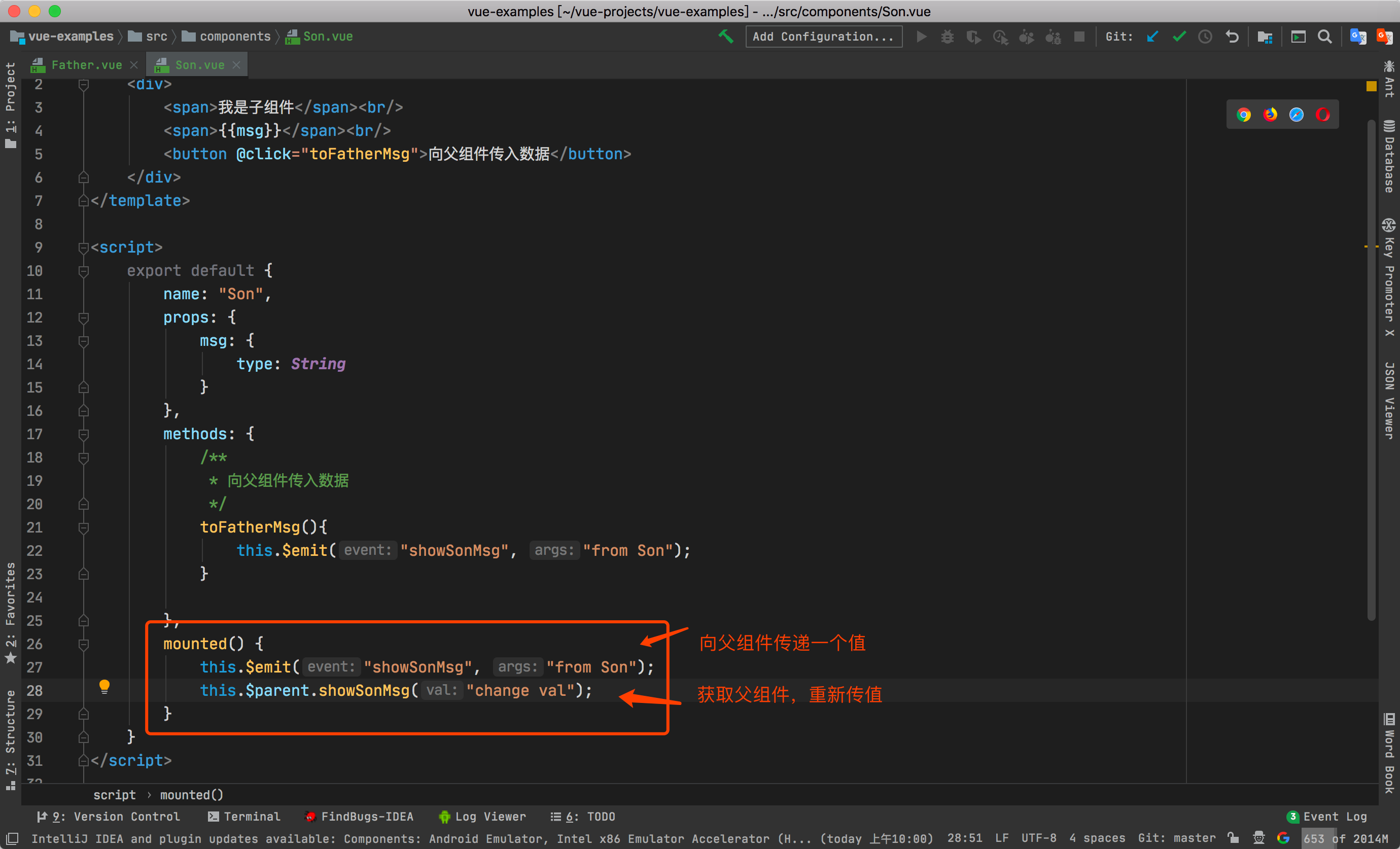Open in Safari browser icon
The image size is (1400, 849).
click(x=1296, y=115)
